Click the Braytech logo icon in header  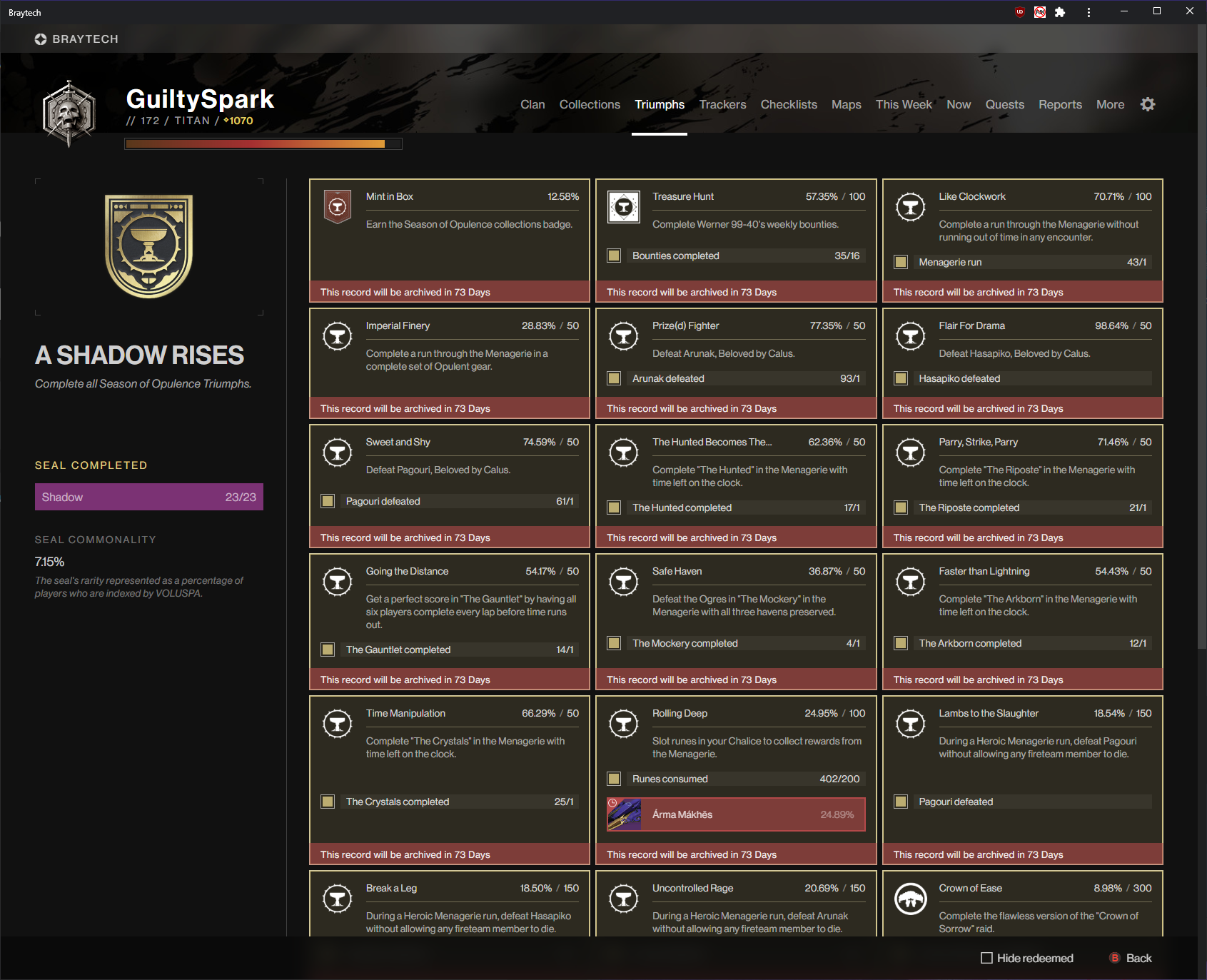pyautogui.click(x=41, y=39)
